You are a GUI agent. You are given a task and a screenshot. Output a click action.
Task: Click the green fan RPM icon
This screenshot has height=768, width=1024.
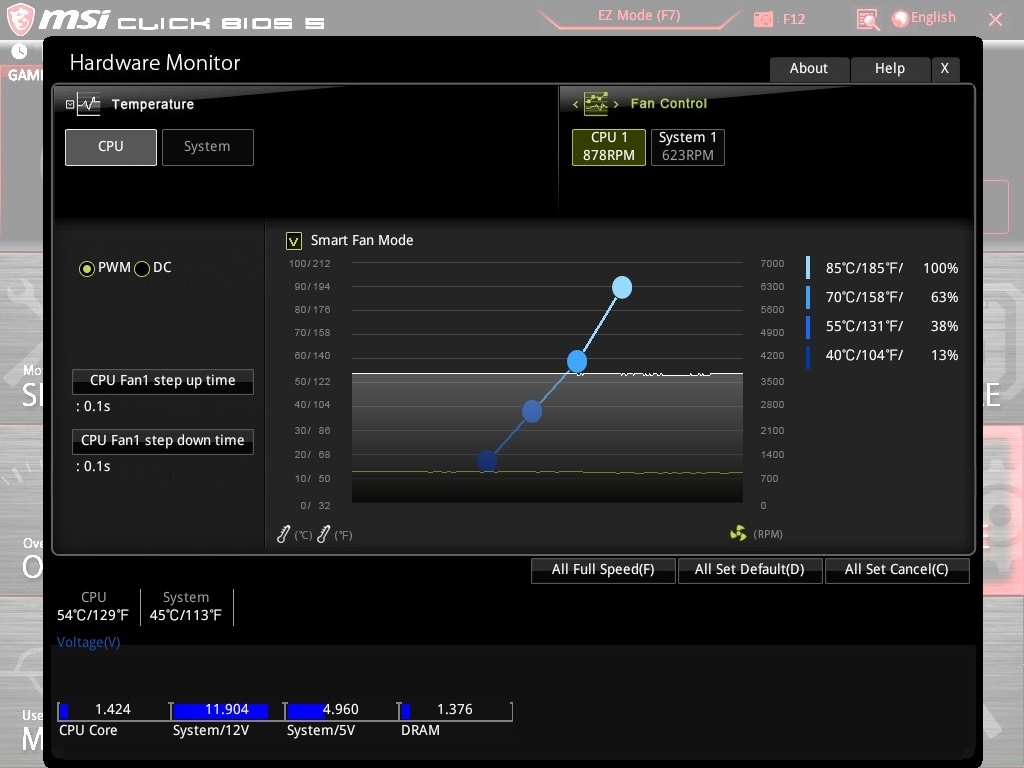[x=738, y=534]
